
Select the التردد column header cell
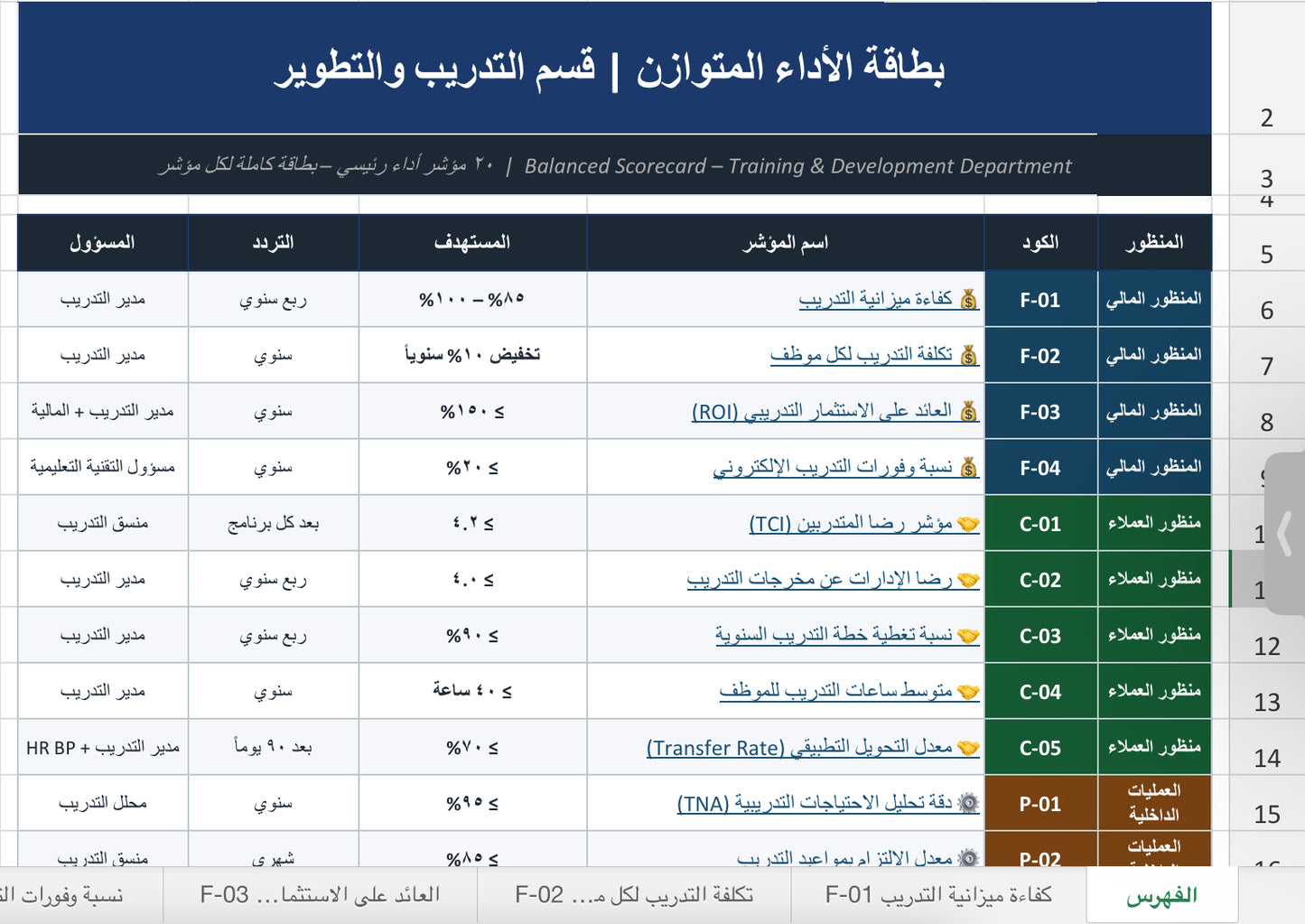tap(273, 242)
